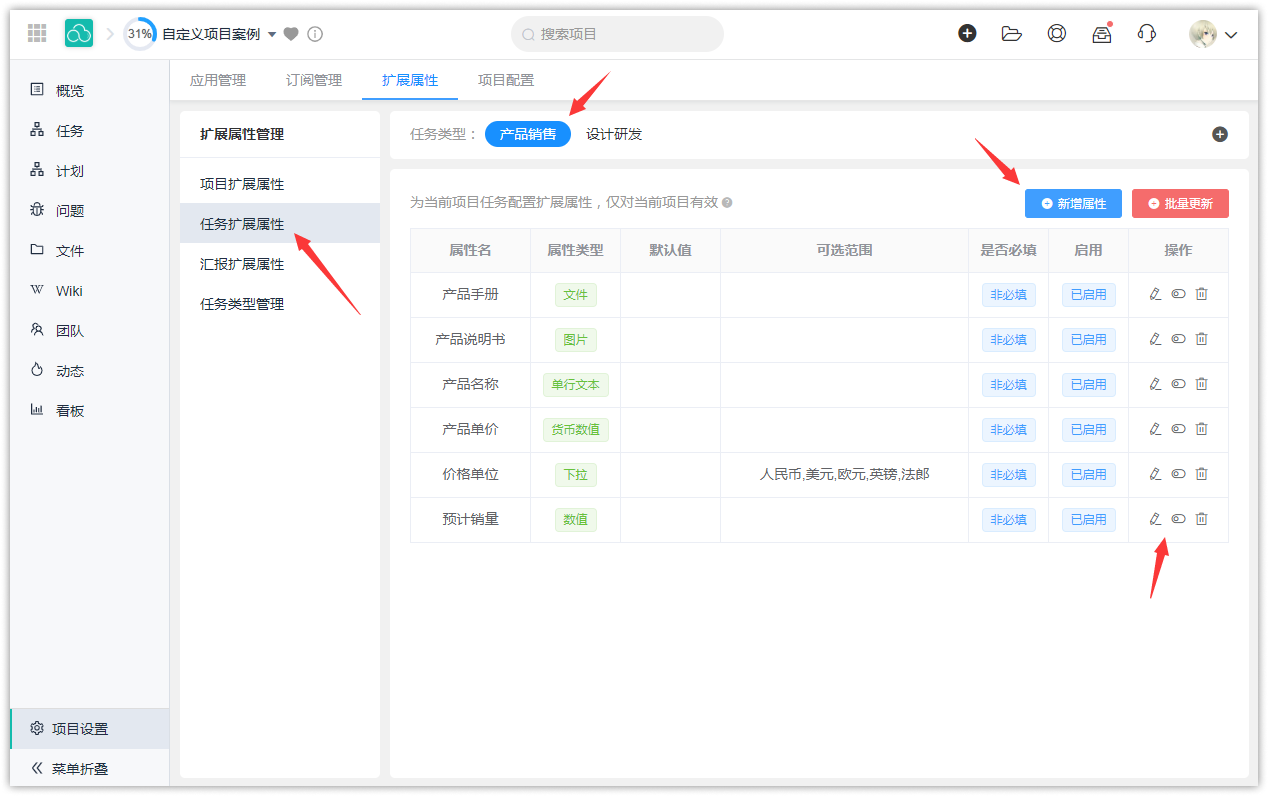Open the notifications inbox icon
The image size is (1268, 796).
click(x=1102, y=34)
